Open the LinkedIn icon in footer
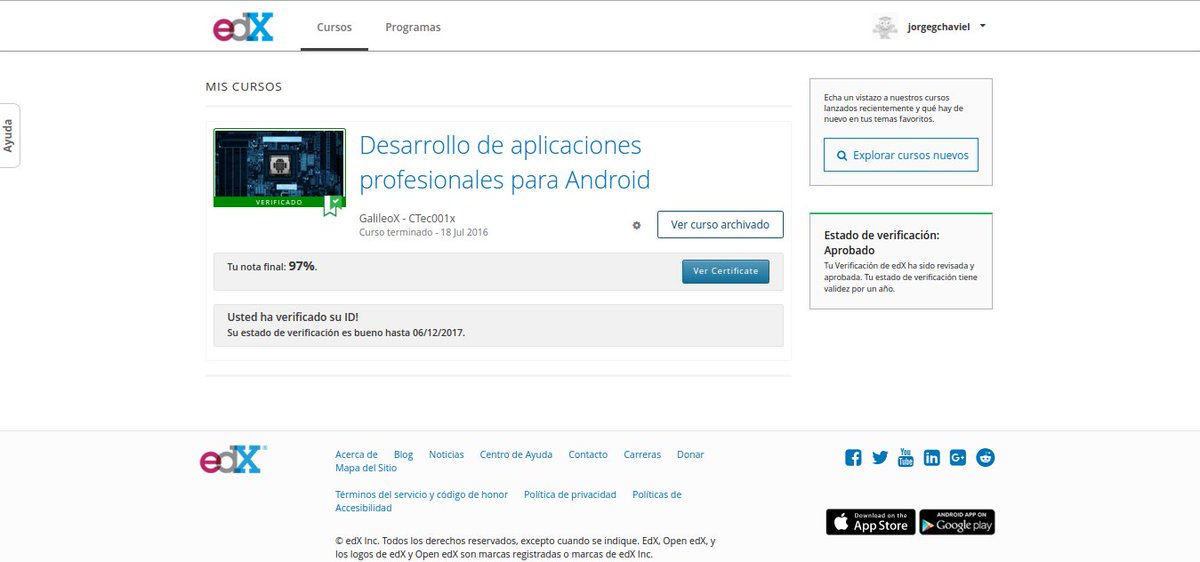The width and height of the screenshot is (1200, 562). (932, 458)
